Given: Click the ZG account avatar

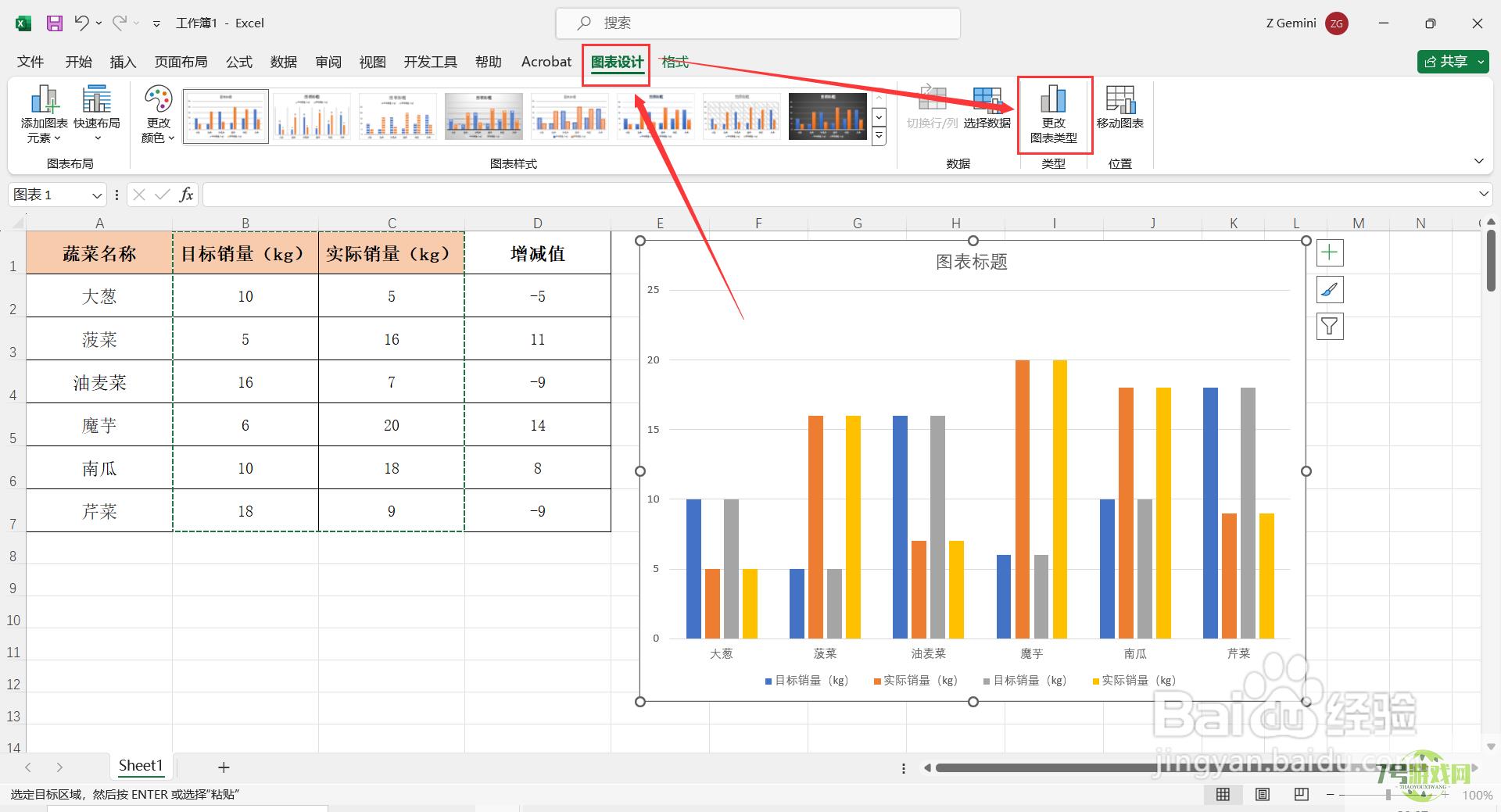Looking at the screenshot, I should point(1337,23).
